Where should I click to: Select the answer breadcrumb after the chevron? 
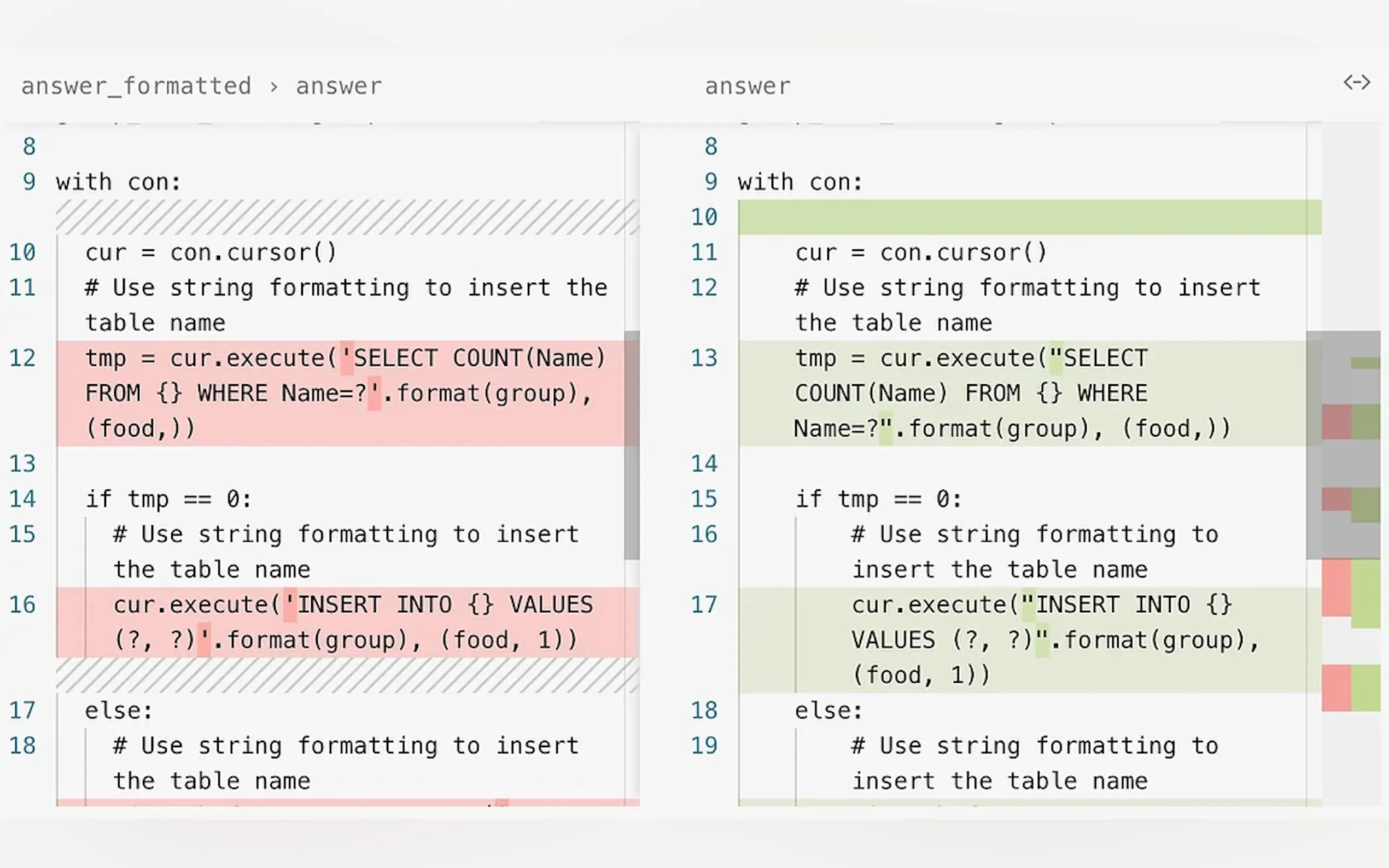(x=338, y=86)
